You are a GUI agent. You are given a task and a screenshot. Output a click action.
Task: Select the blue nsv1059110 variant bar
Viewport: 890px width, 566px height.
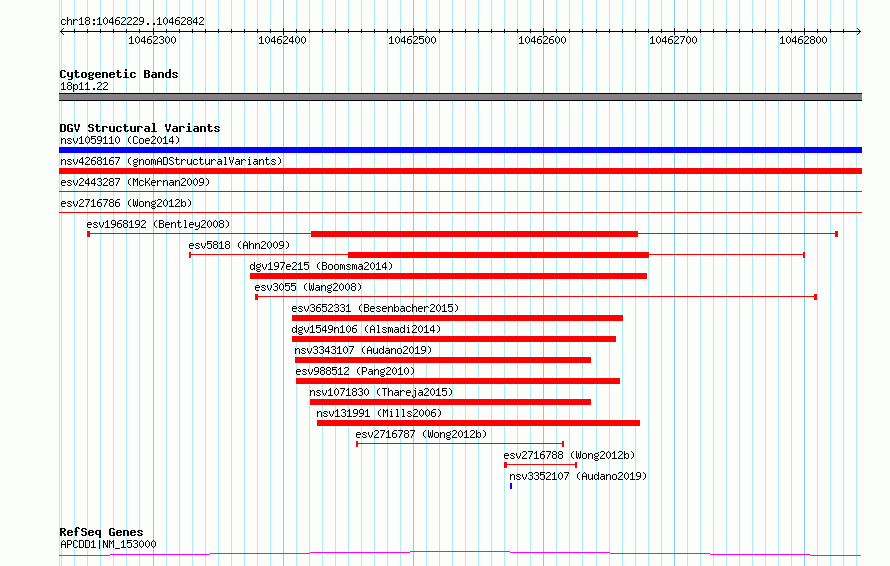tap(460, 150)
